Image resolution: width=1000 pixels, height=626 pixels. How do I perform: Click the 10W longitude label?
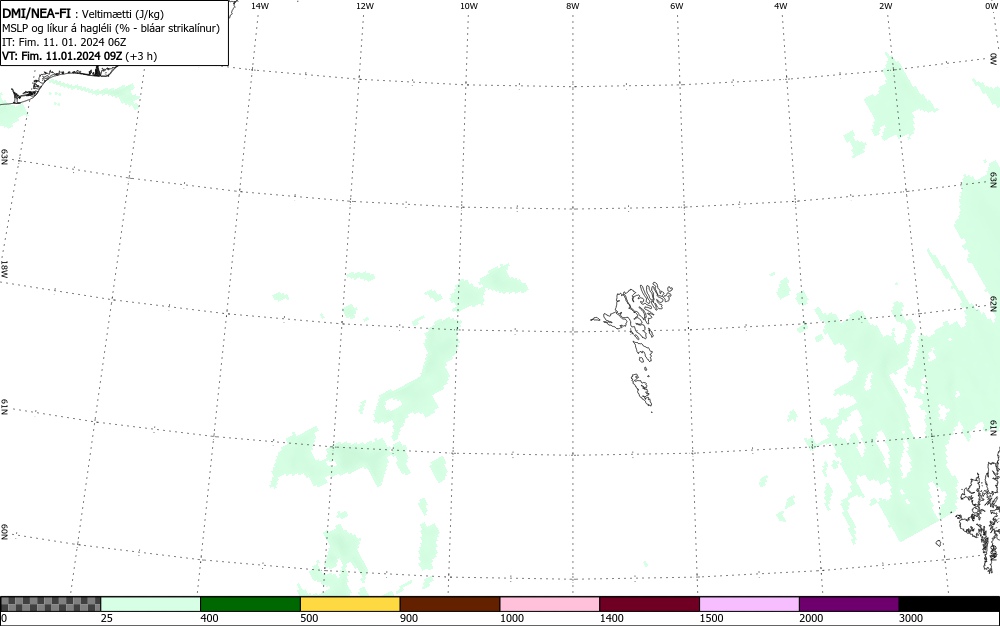point(469,6)
